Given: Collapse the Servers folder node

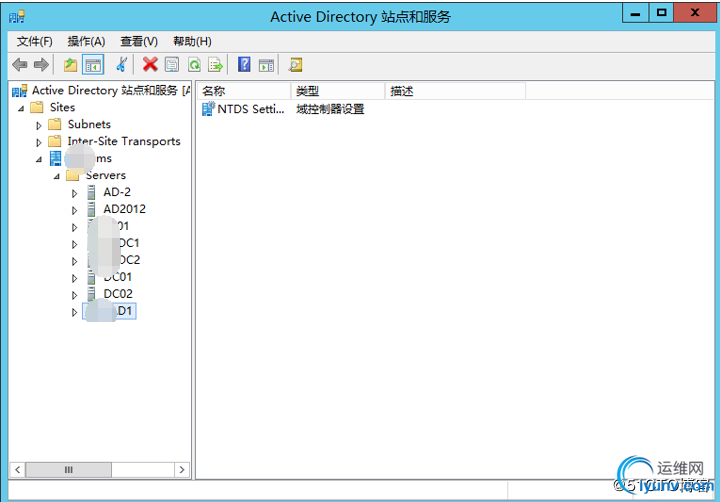Looking at the screenshot, I should click(x=57, y=176).
